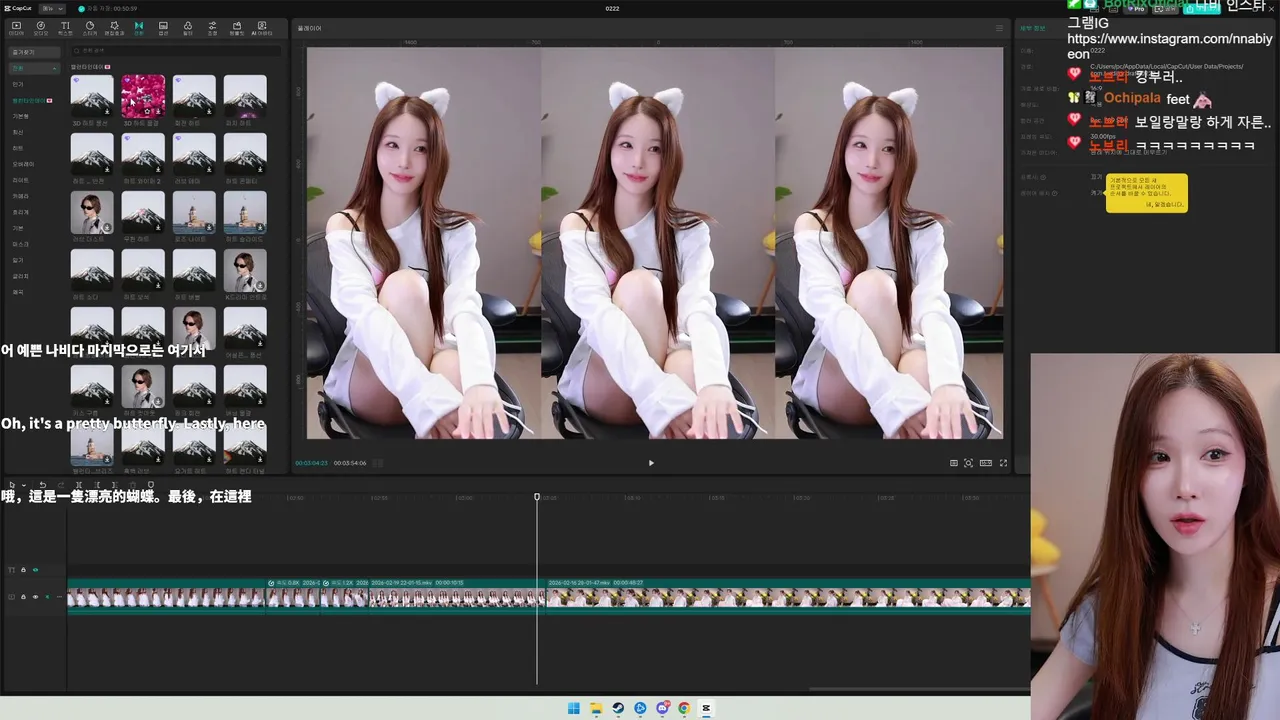
Task: Select the 라이트 category
Action: pyautogui.click(x=21, y=180)
